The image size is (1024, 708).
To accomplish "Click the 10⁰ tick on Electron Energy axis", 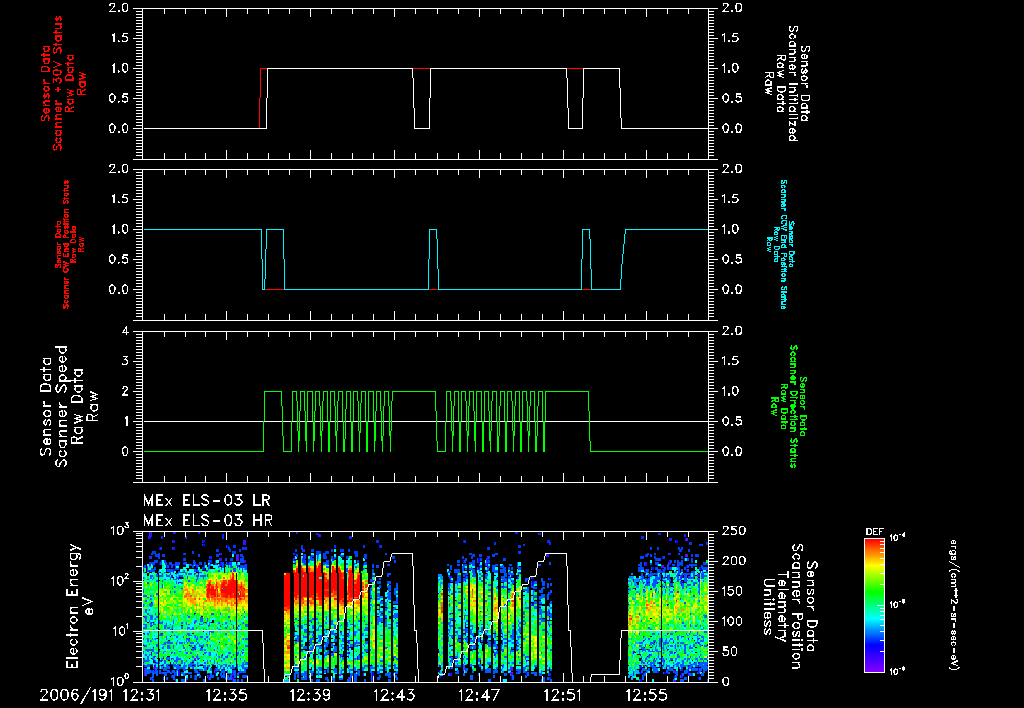I will click(120, 679).
